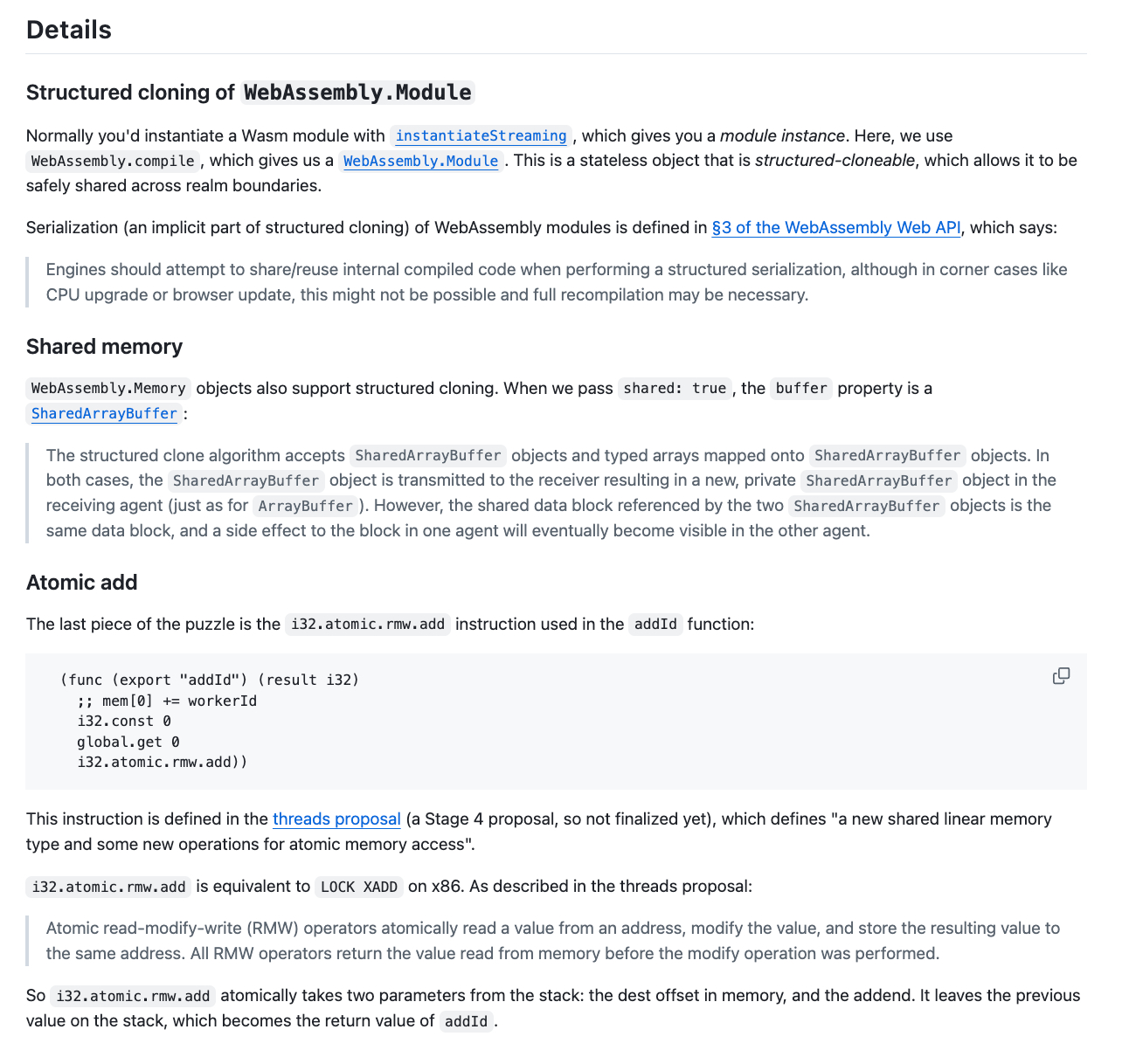Visit the threads proposal link
This screenshot has width=1129, height=1064.
pos(336,819)
